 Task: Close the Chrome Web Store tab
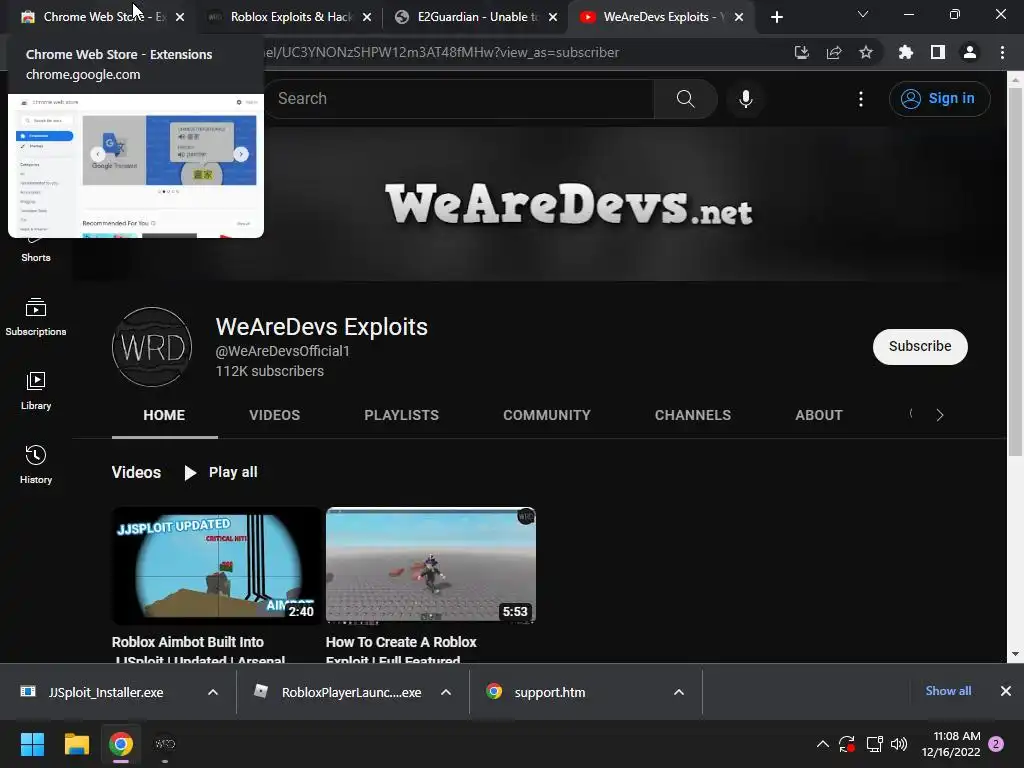pyautogui.click(x=180, y=17)
